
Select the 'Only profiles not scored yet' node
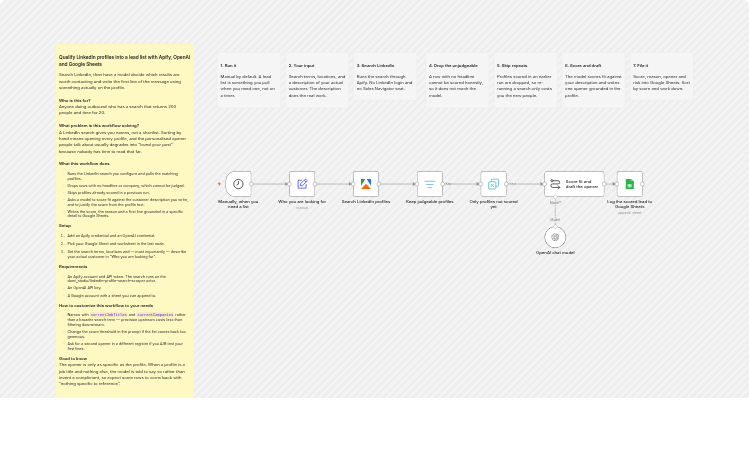(x=493, y=184)
